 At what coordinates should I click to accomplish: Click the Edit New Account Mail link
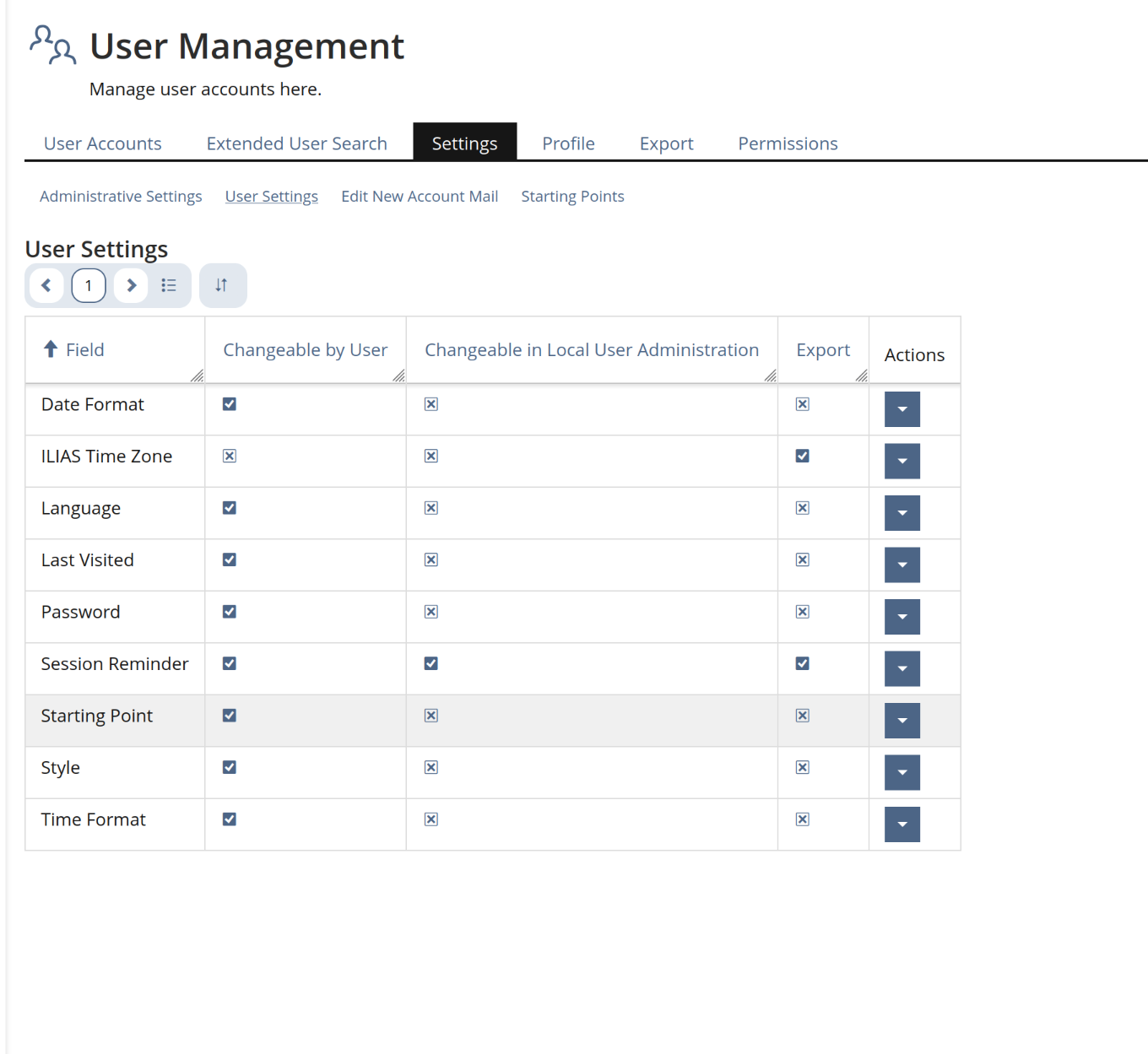coord(420,196)
